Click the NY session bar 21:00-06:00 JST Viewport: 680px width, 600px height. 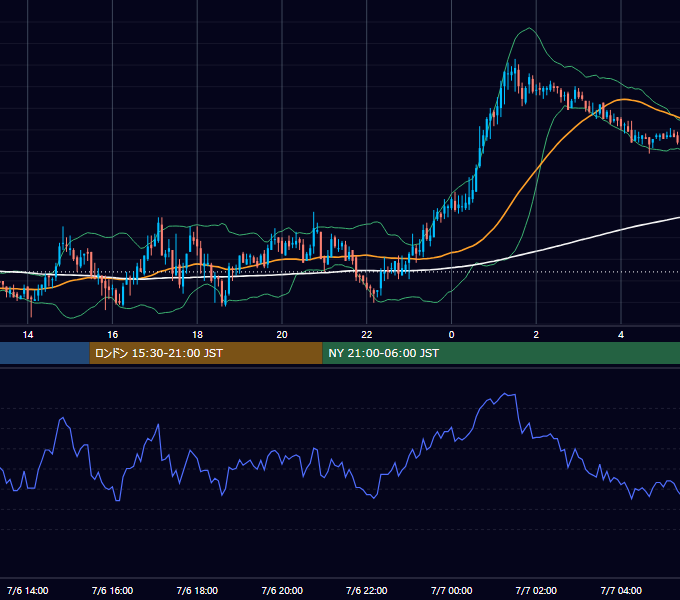[x=501, y=353]
